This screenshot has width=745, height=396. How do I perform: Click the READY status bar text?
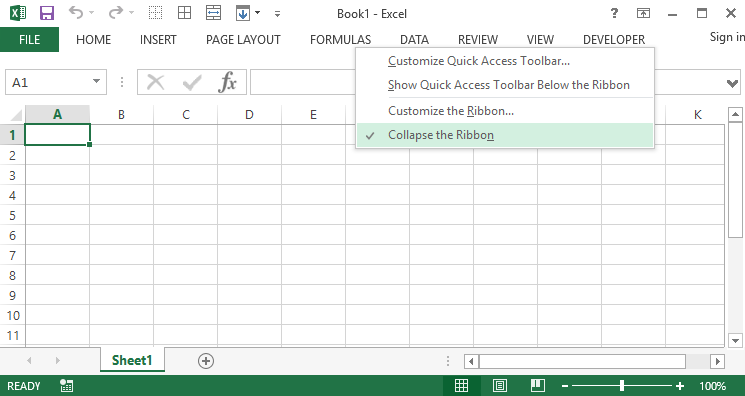pos(24,386)
